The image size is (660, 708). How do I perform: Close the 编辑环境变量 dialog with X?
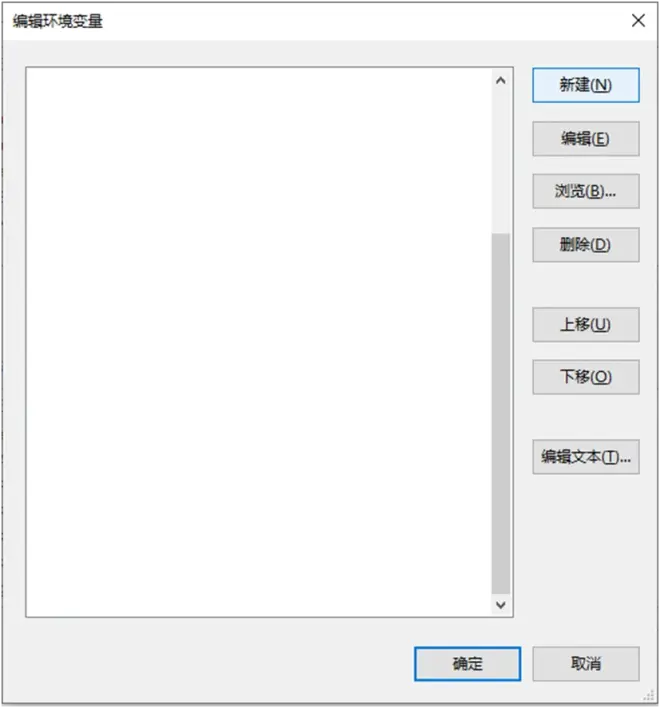pyautogui.click(x=638, y=20)
